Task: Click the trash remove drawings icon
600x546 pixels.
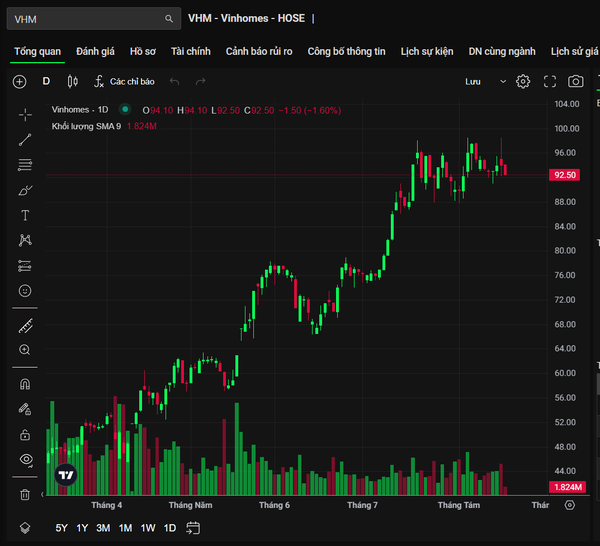Action: coord(25,494)
